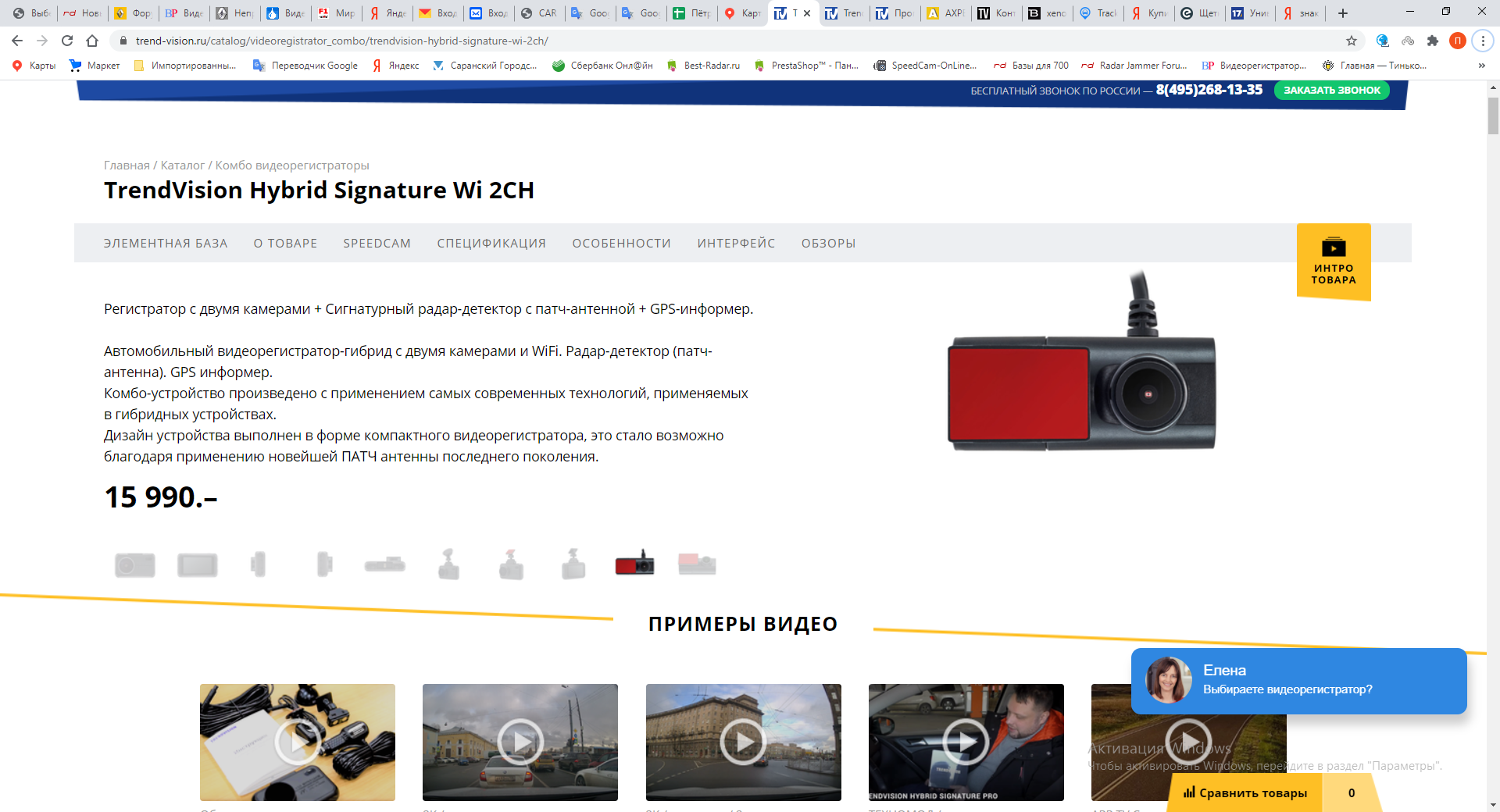Image resolution: width=1500 pixels, height=812 pixels.
Task: Play the Trendvision Hybrid Signature Pro video
Action: 966,742
